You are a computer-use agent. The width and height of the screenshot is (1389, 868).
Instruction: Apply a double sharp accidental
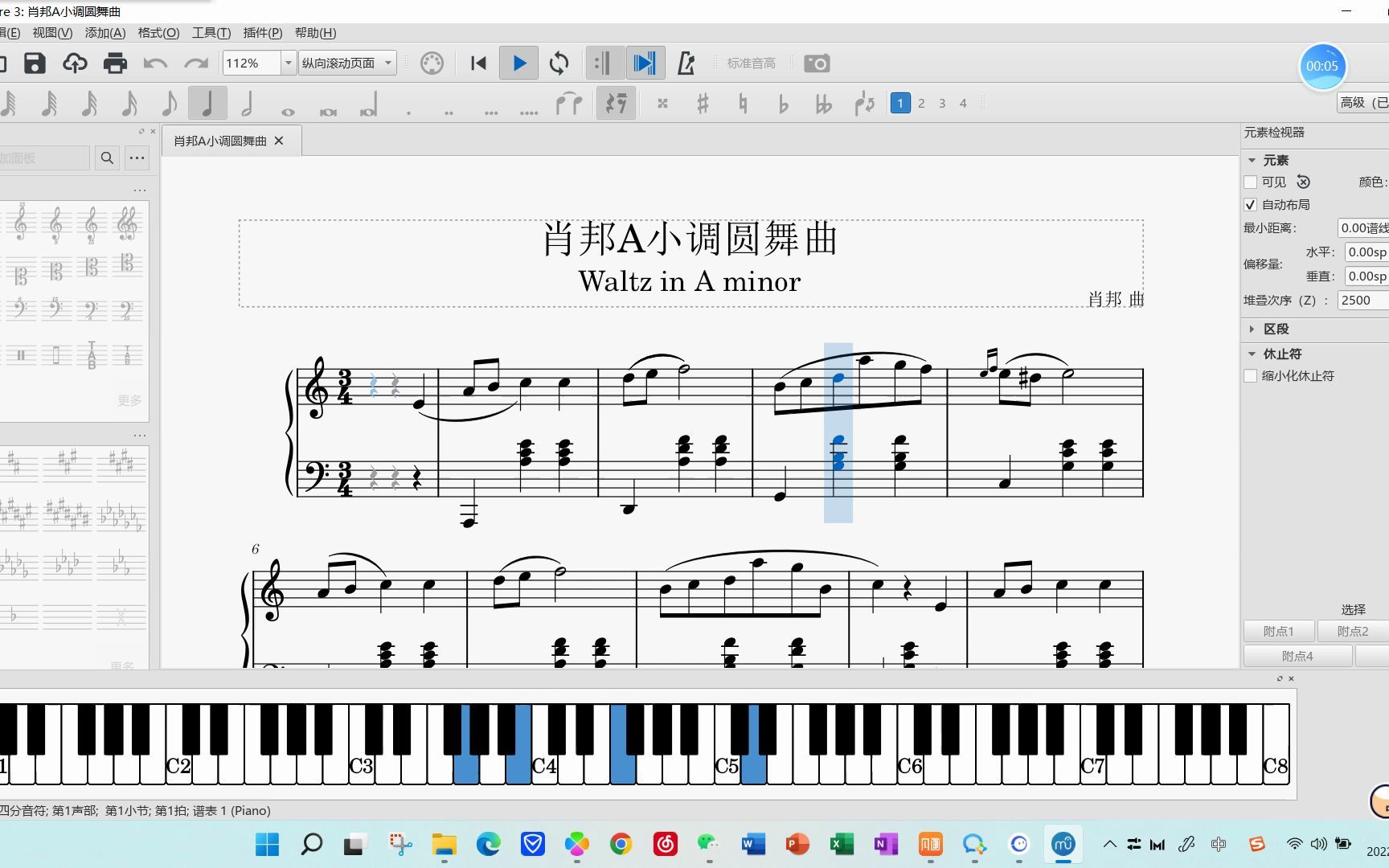tap(662, 104)
